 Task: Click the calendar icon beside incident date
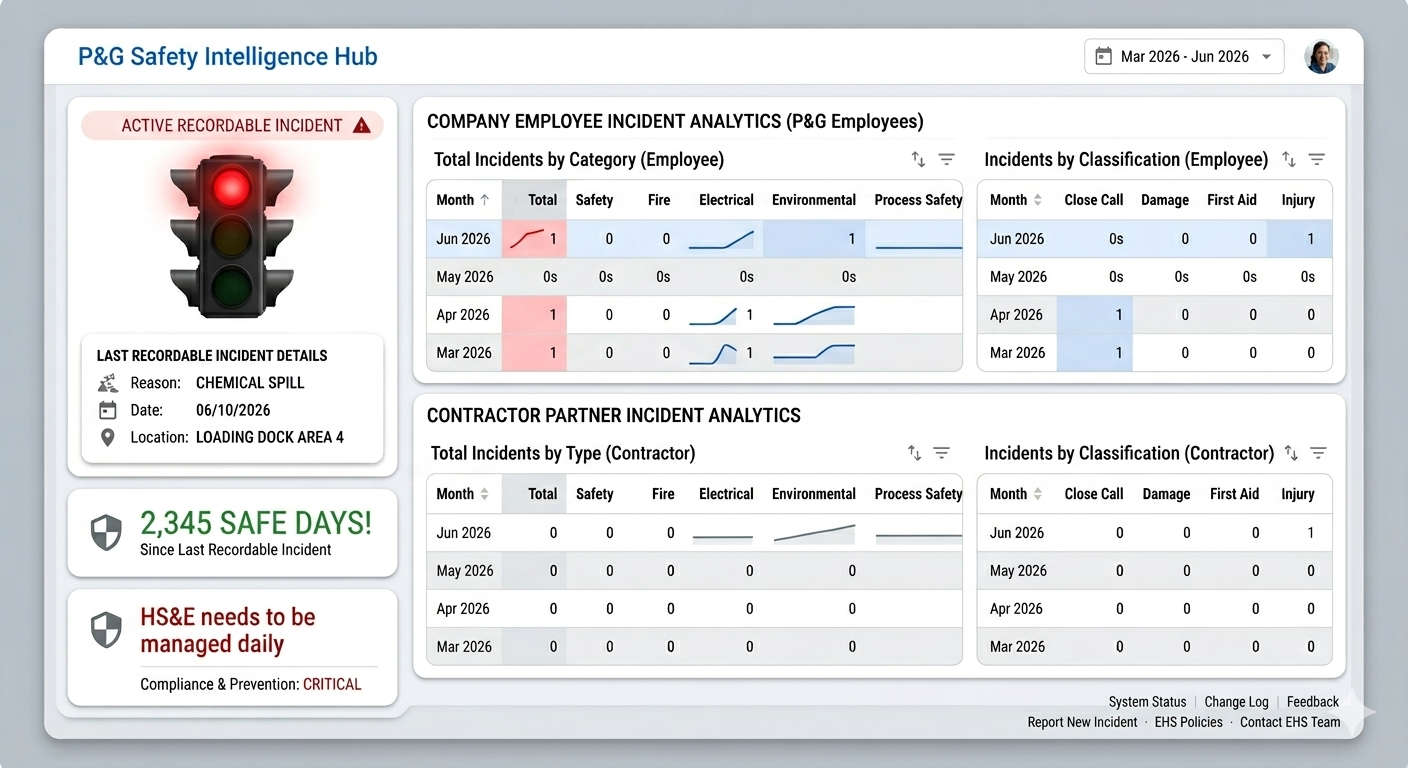pos(108,410)
